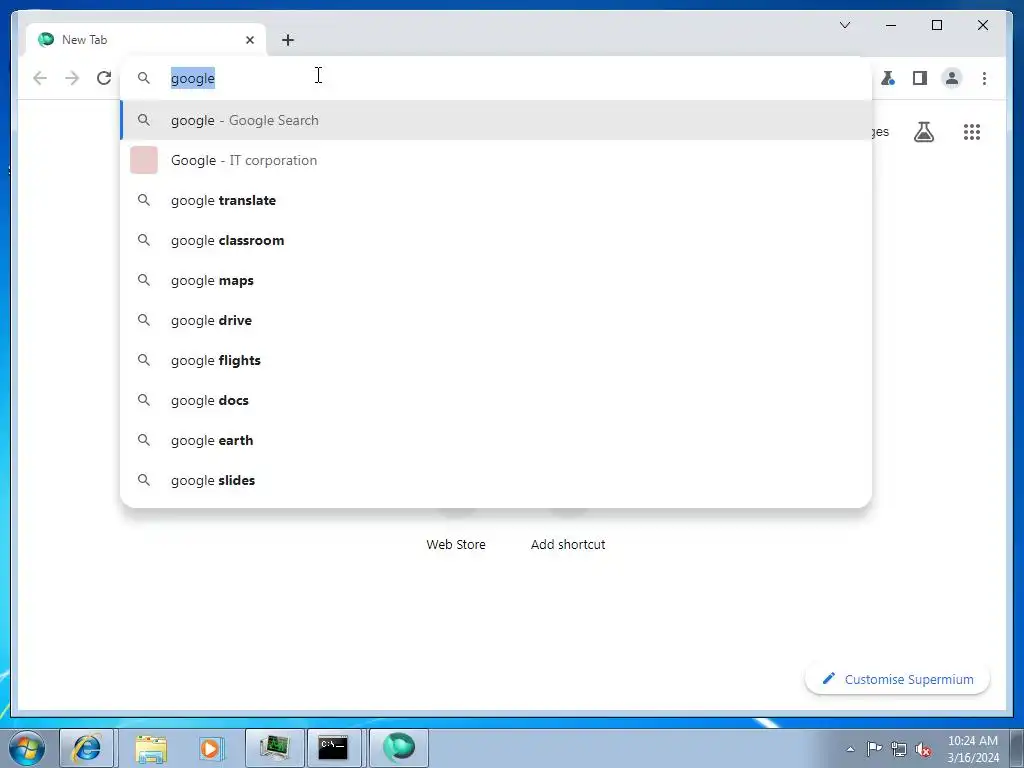The width and height of the screenshot is (1024, 768).
Task: Select the New Tab tab
Action: (146, 40)
